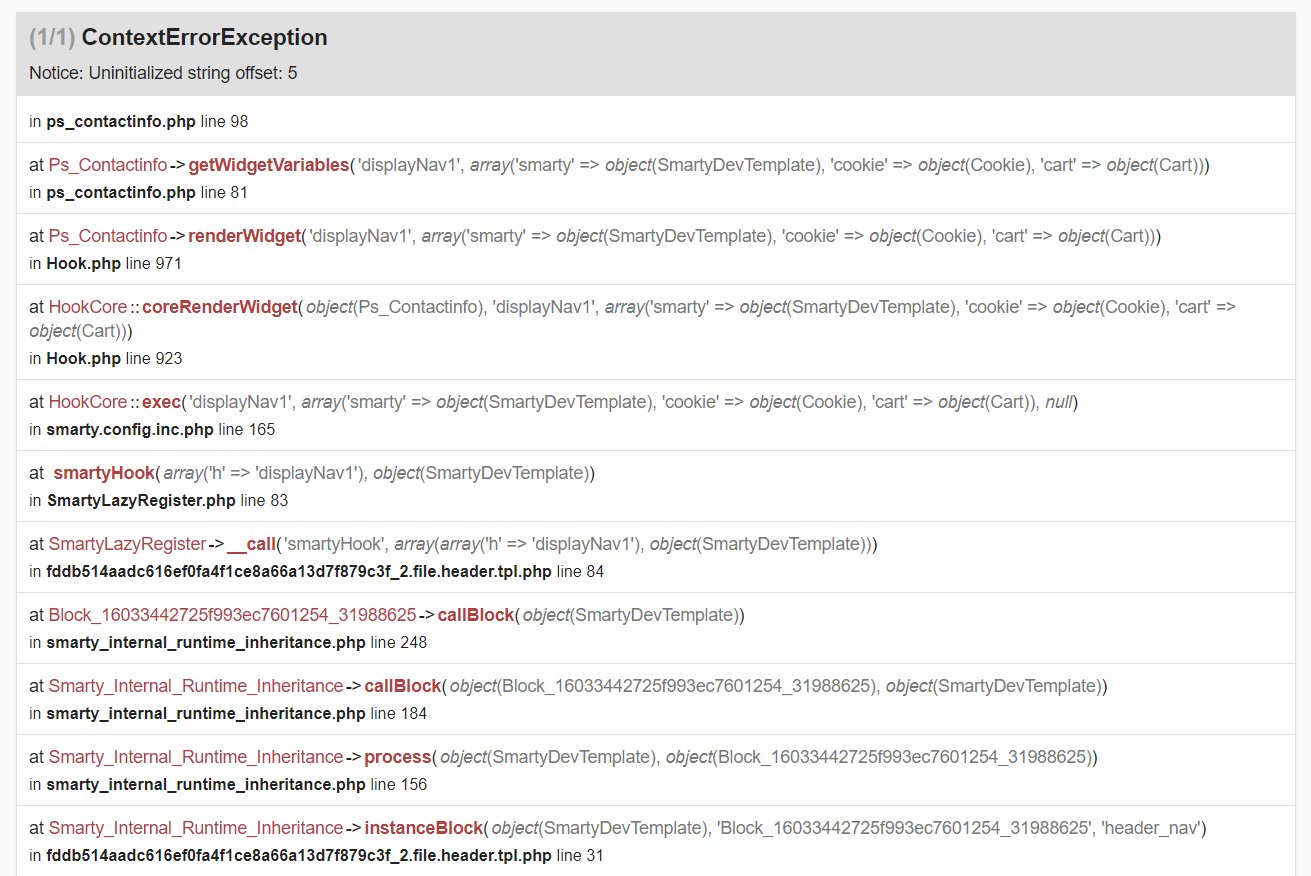The height and width of the screenshot is (876, 1311).
Task: Click the process method name
Action: click(398, 757)
